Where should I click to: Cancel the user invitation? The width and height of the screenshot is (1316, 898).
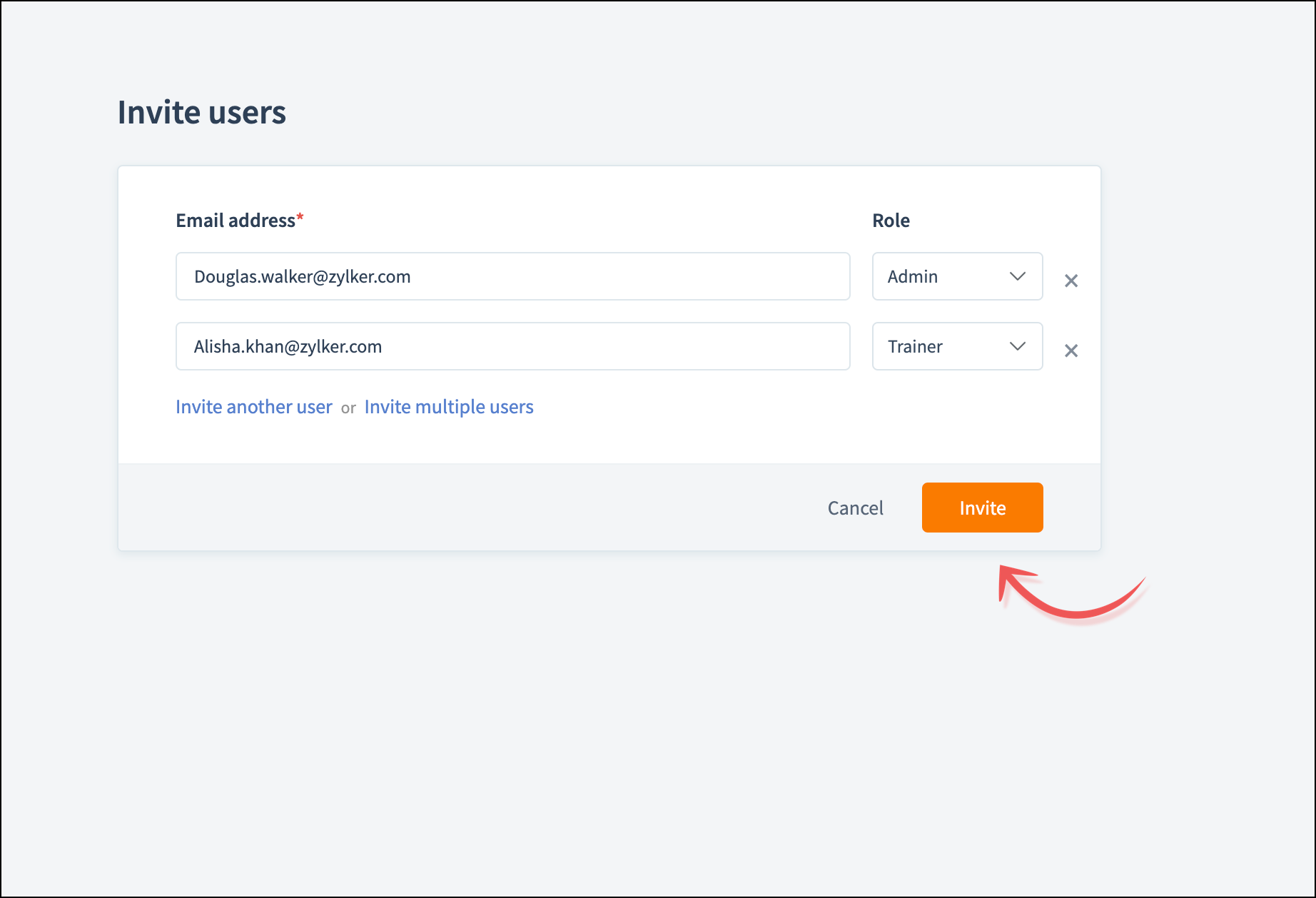pyautogui.click(x=855, y=508)
